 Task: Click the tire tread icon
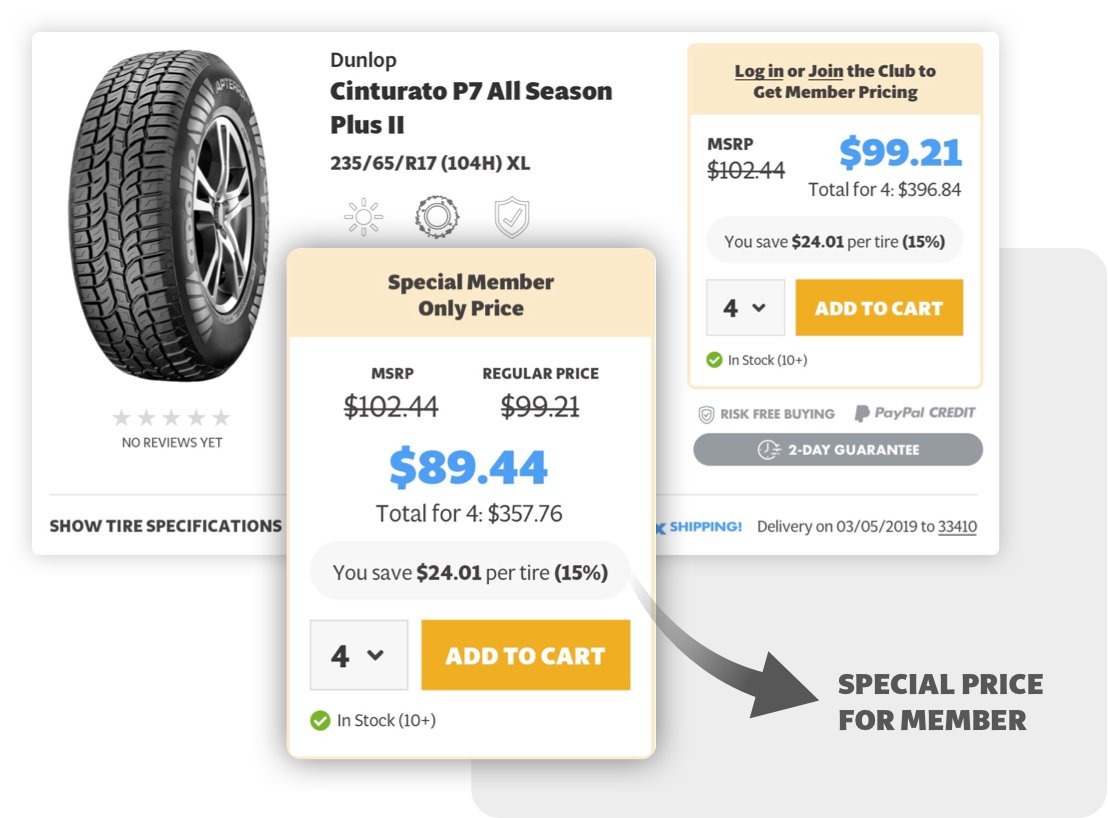coord(437,216)
